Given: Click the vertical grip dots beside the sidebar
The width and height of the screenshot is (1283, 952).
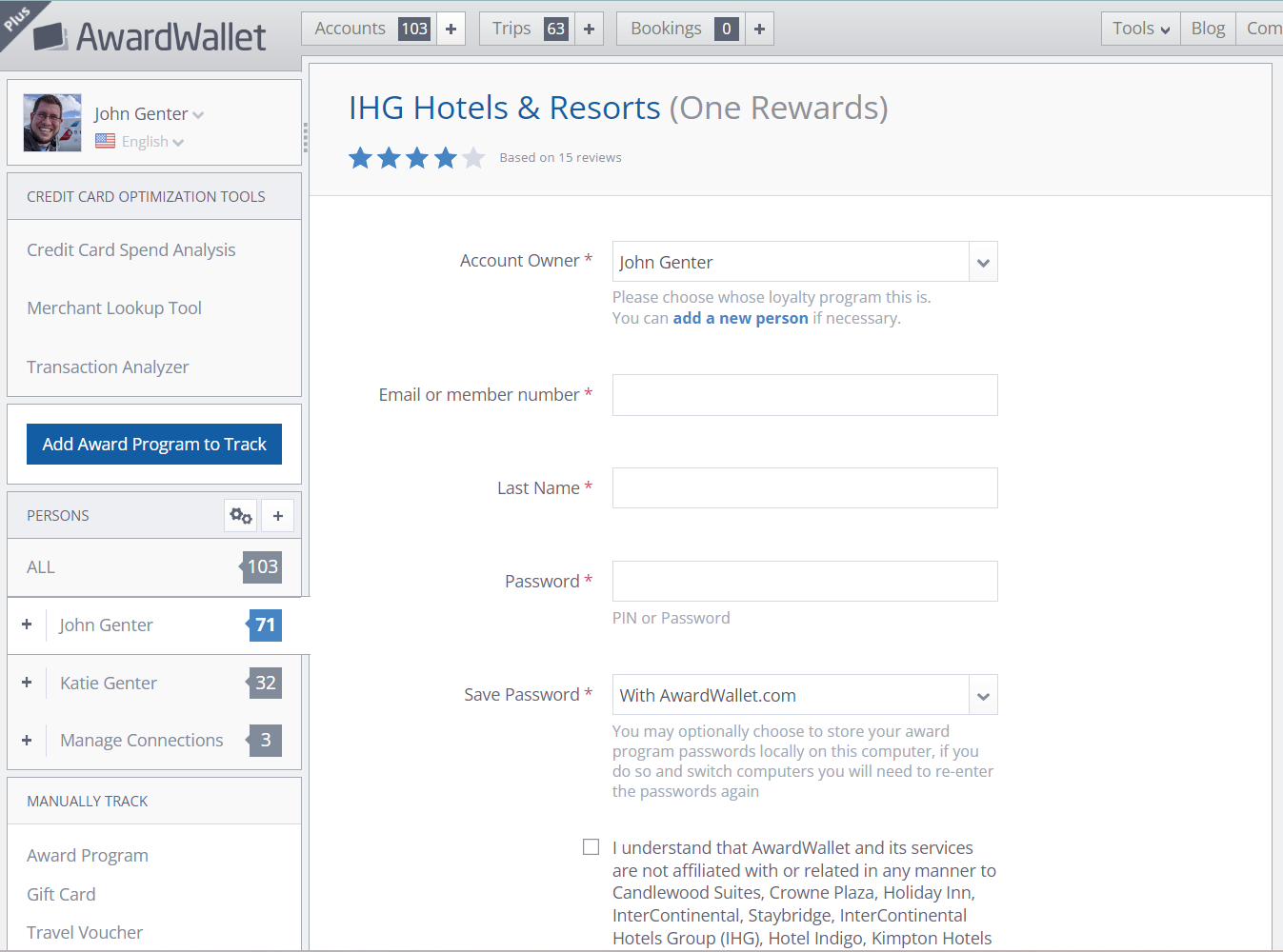Looking at the screenshot, I should click(x=305, y=138).
